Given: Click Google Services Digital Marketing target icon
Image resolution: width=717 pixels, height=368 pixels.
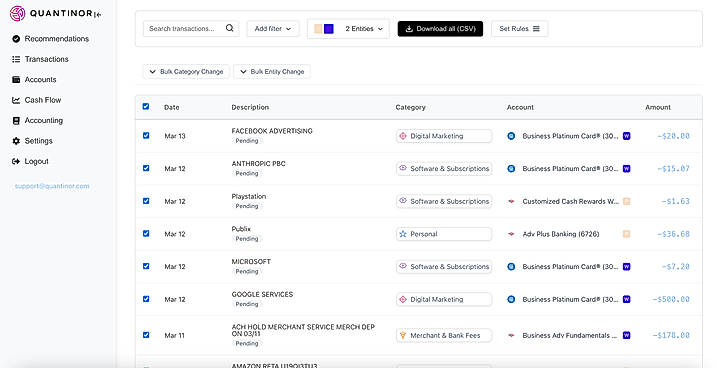Looking at the screenshot, I should point(403,299).
